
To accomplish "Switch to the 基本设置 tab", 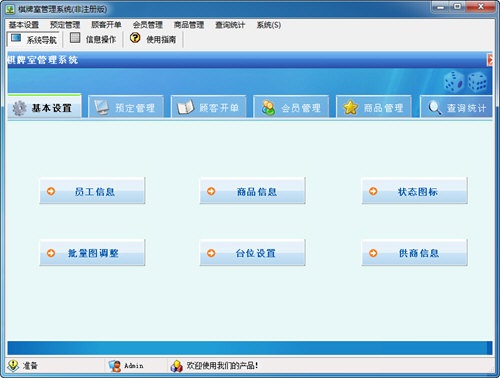I will [44, 106].
